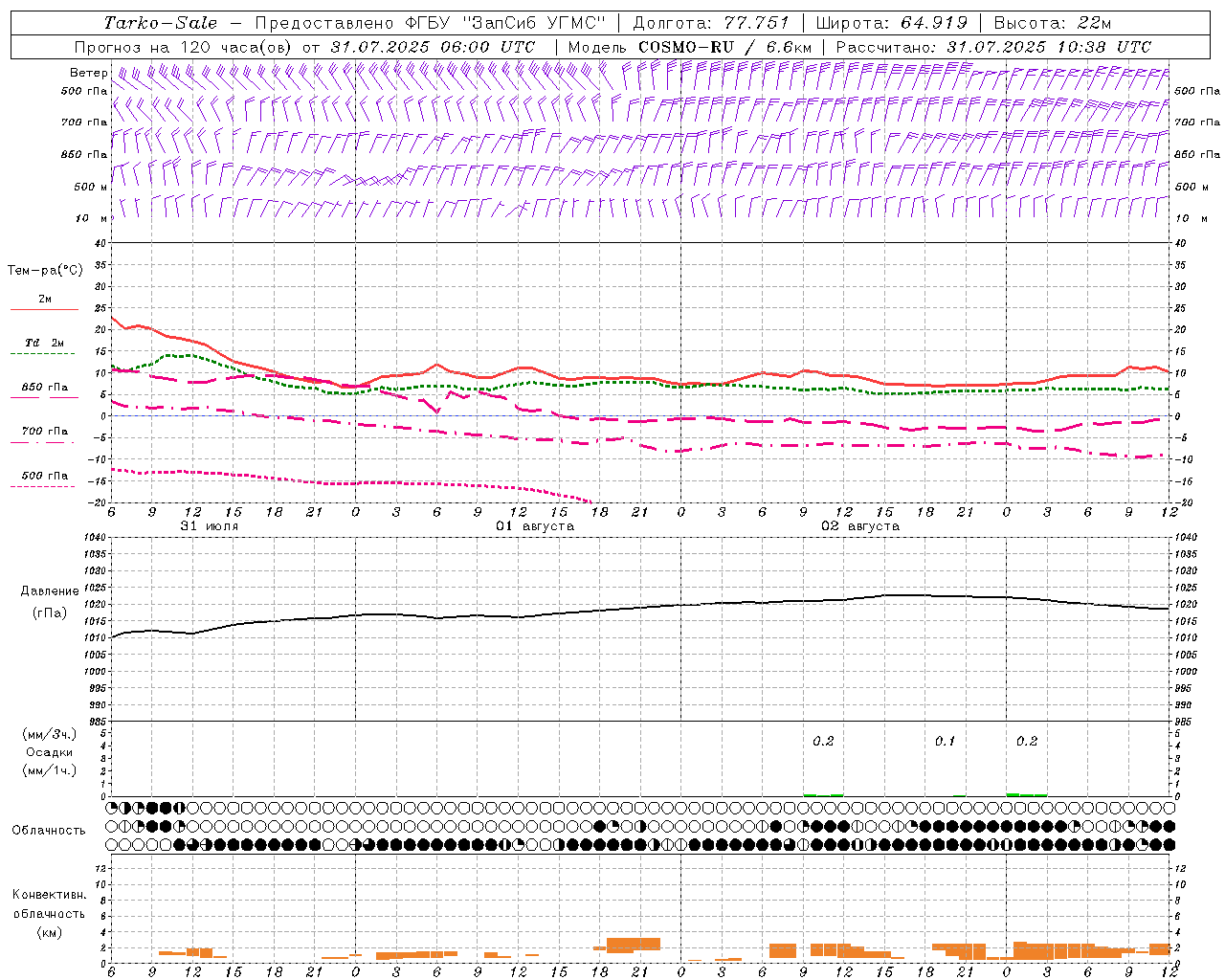
Task: Click the left 500 м wind level label
Action: 91,187
